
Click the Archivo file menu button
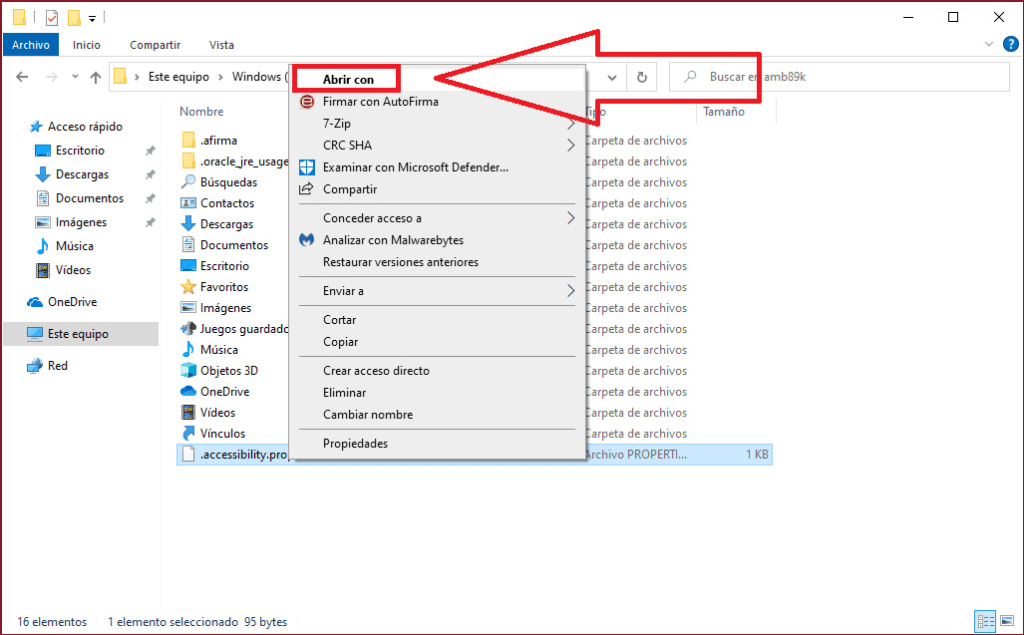[x=31, y=45]
